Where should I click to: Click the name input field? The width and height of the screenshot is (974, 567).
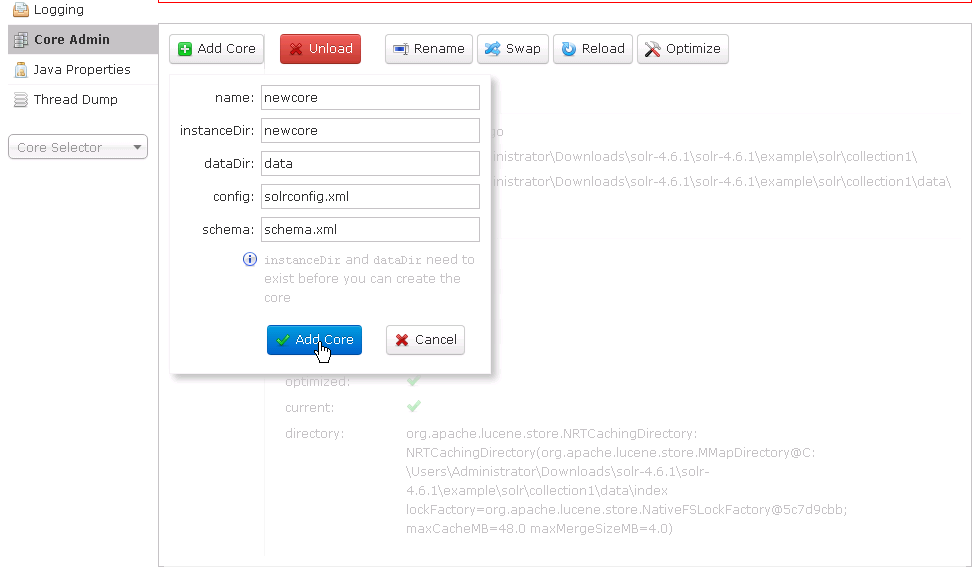click(370, 97)
